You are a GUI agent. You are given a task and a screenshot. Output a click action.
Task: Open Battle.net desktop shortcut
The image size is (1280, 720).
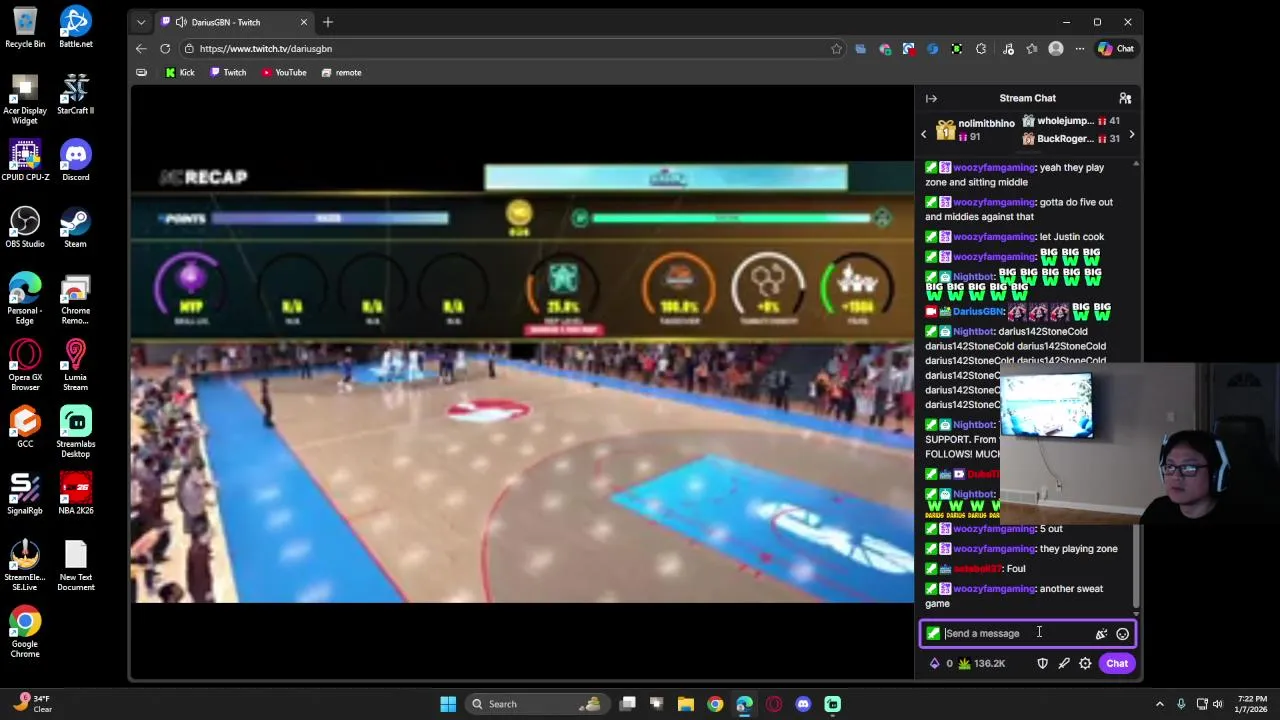(x=75, y=27)
